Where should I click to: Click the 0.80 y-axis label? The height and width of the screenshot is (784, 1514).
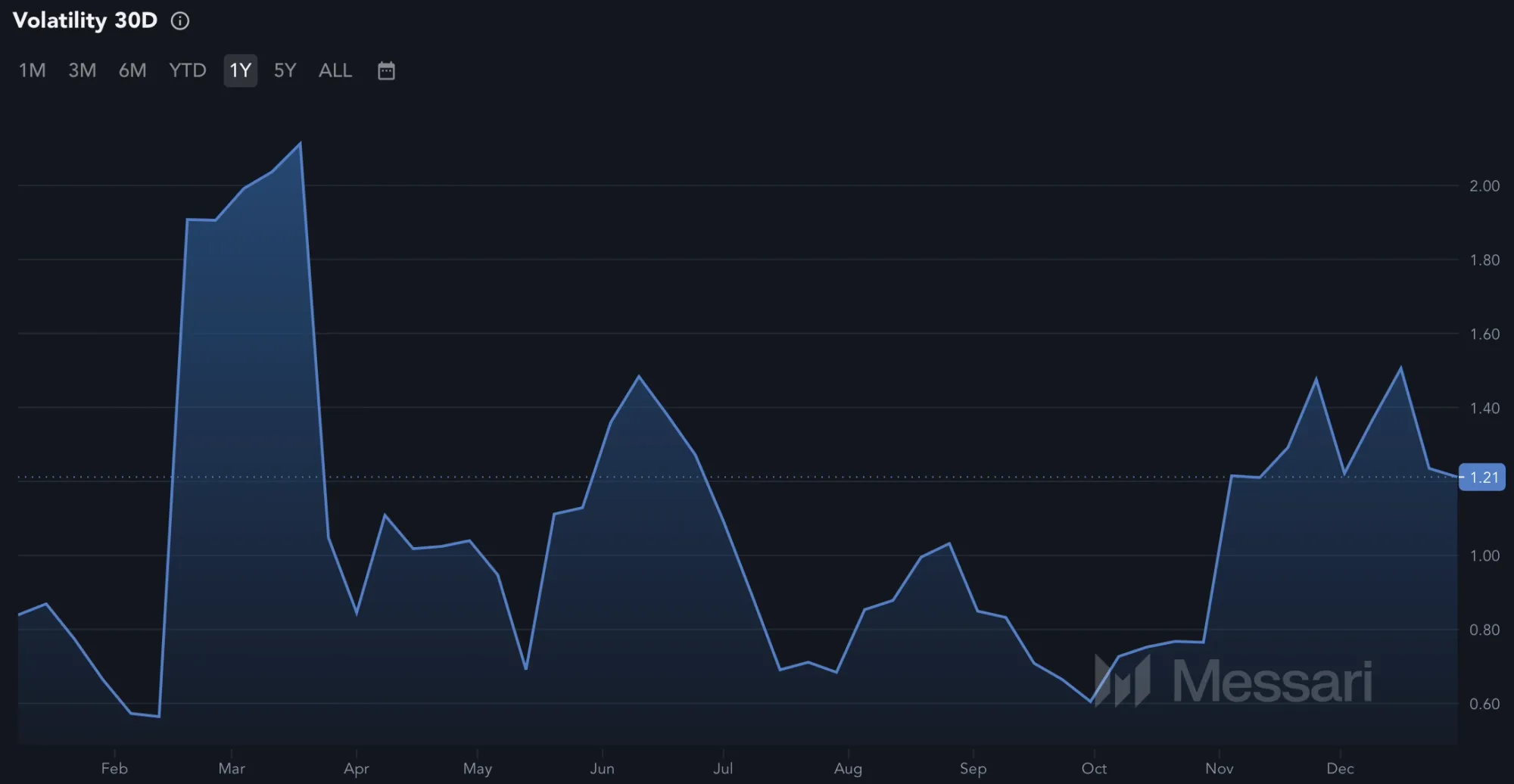pyautogui.click(x=1484, y=630)
